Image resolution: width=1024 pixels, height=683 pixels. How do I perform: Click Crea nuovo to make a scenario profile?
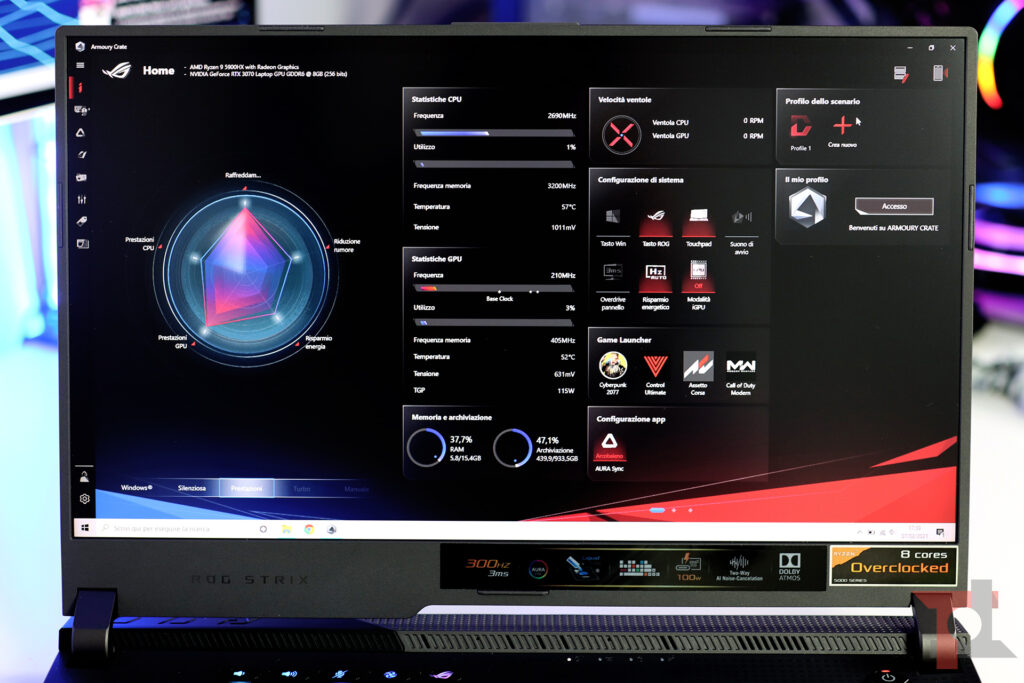point(845,124)
